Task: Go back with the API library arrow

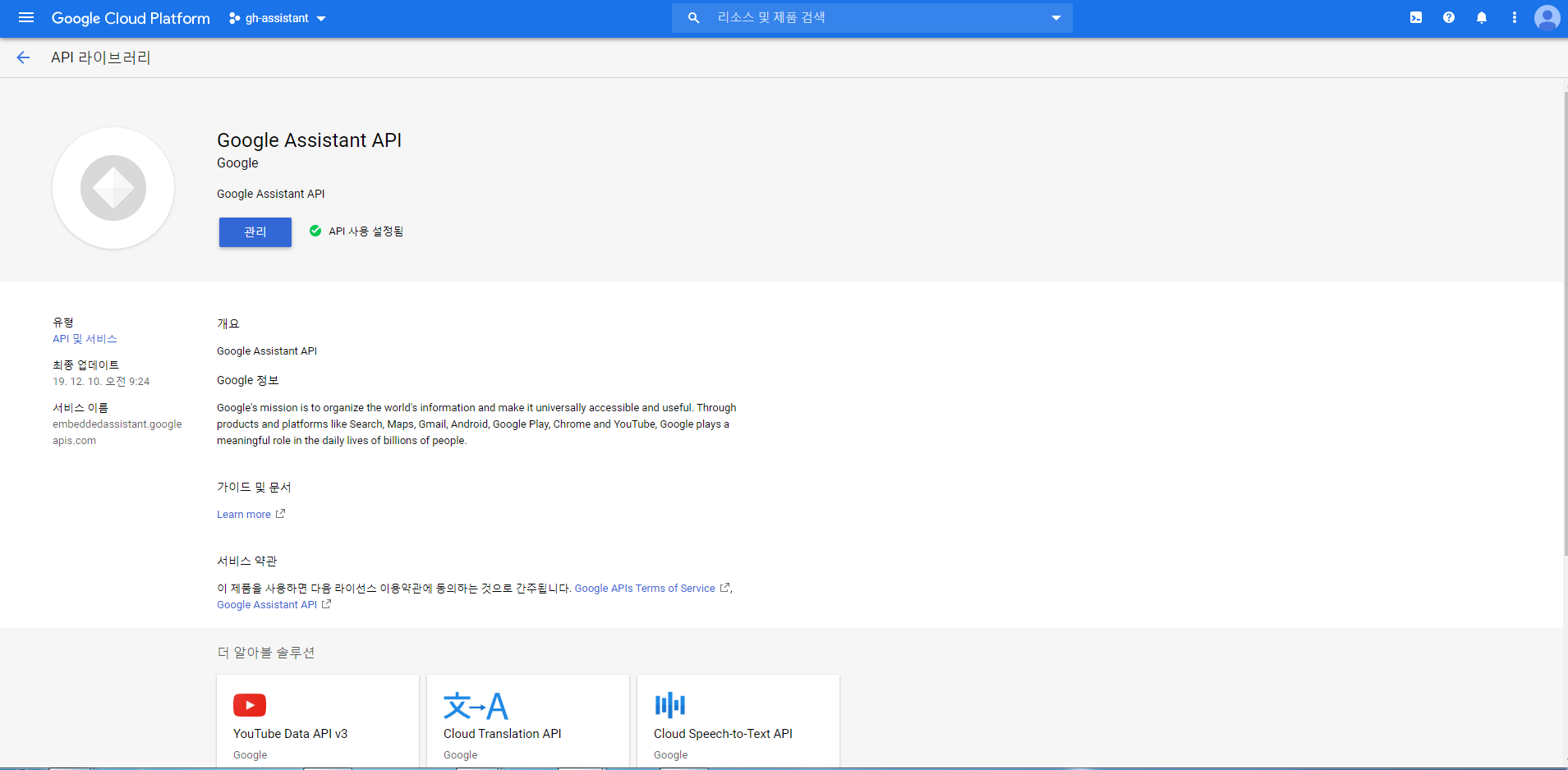Action: coord(23,57)
